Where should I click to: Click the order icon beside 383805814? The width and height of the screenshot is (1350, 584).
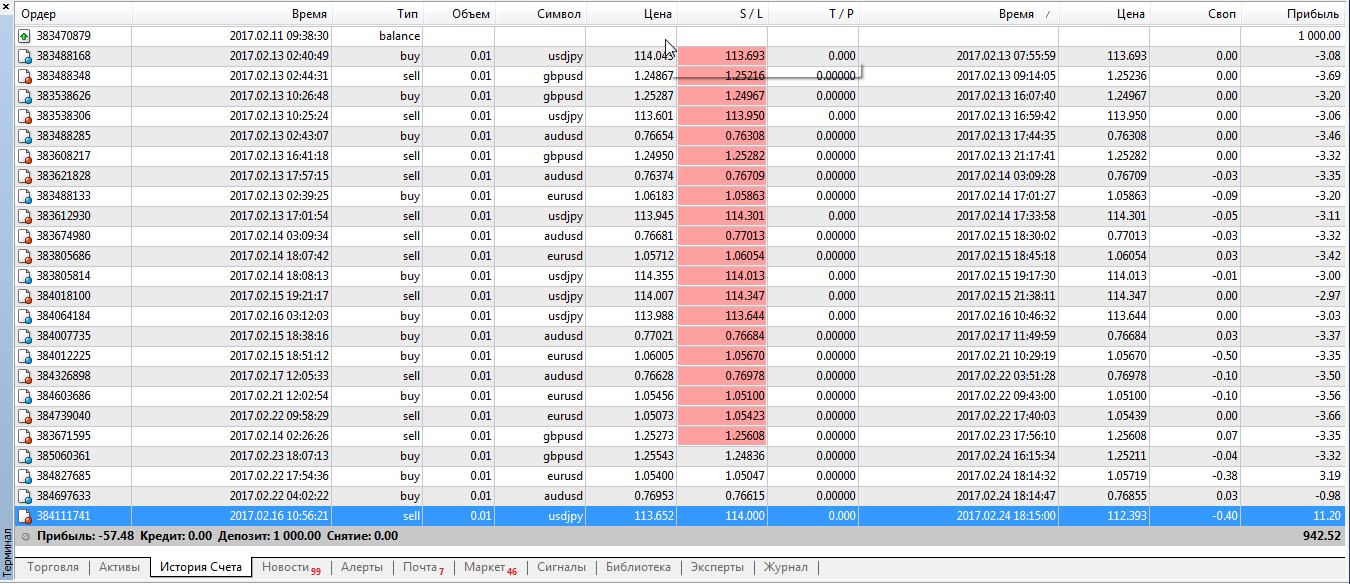pyautogui.click(x=25, y=276)
